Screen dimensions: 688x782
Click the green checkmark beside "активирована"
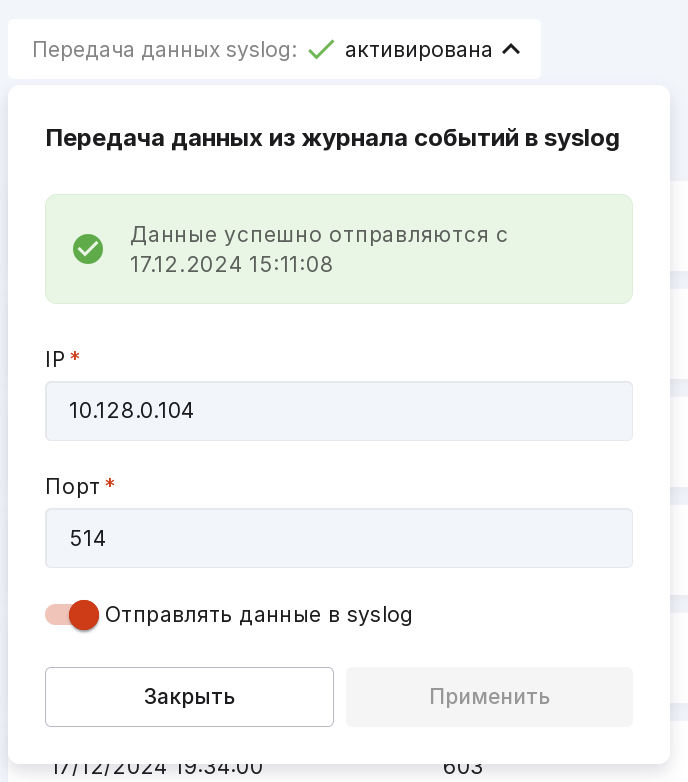tap(321, 49)
